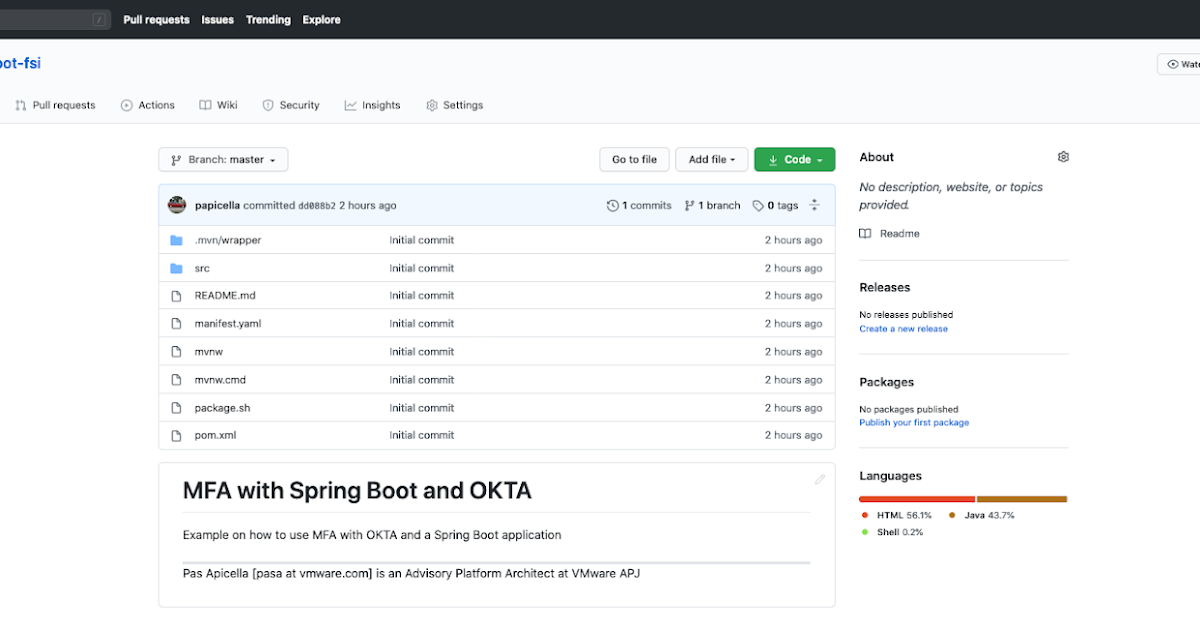Click the Go to file button
1200x630 pixels.
pyautogui.click(x=634, y=159)
